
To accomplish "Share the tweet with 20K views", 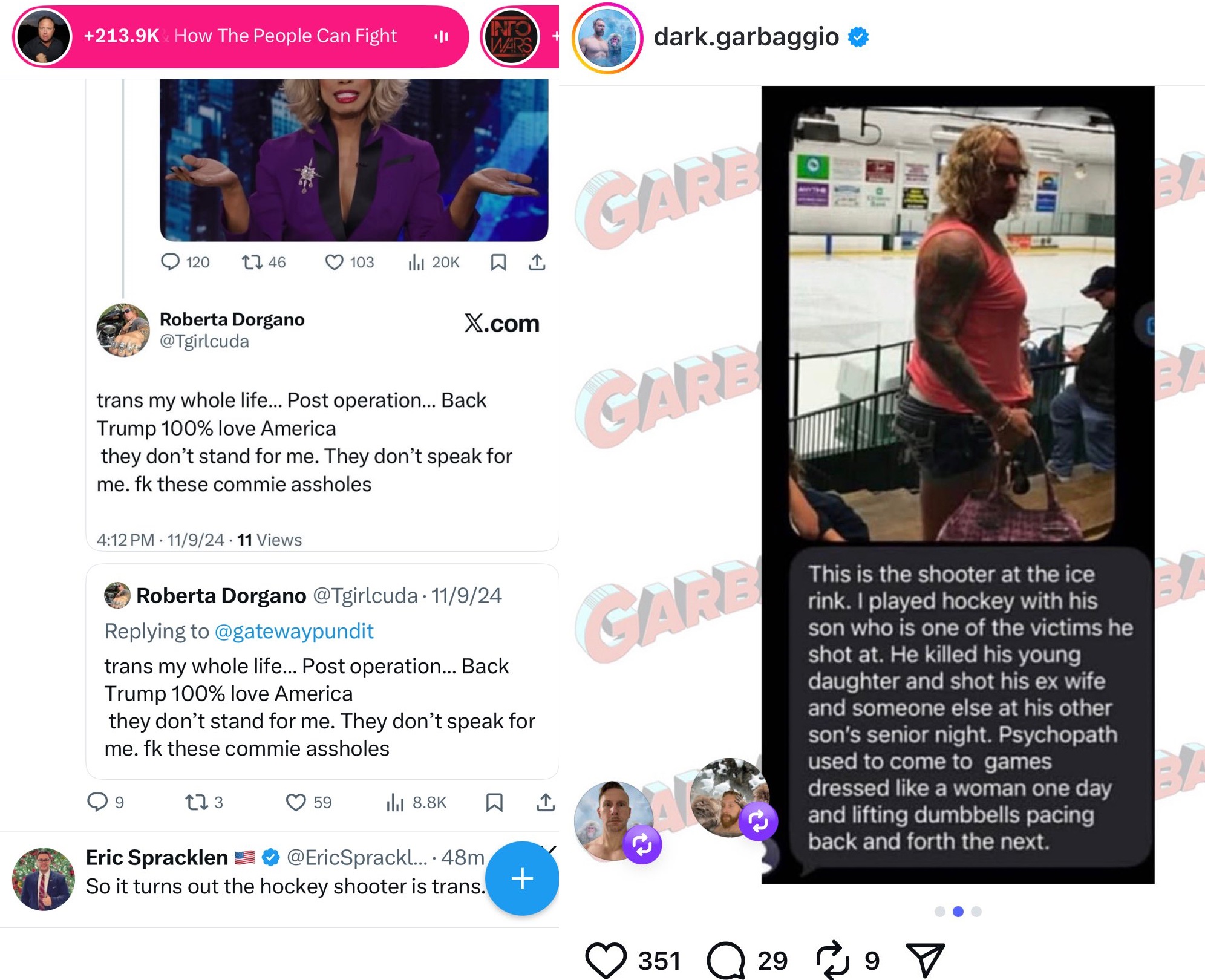I will point(537,262).
